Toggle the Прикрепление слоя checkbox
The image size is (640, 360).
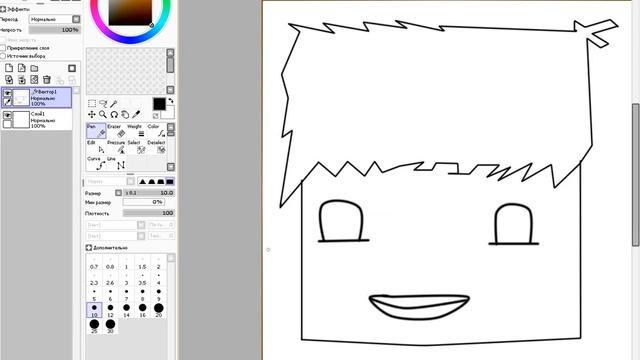[x=3, y=48]
